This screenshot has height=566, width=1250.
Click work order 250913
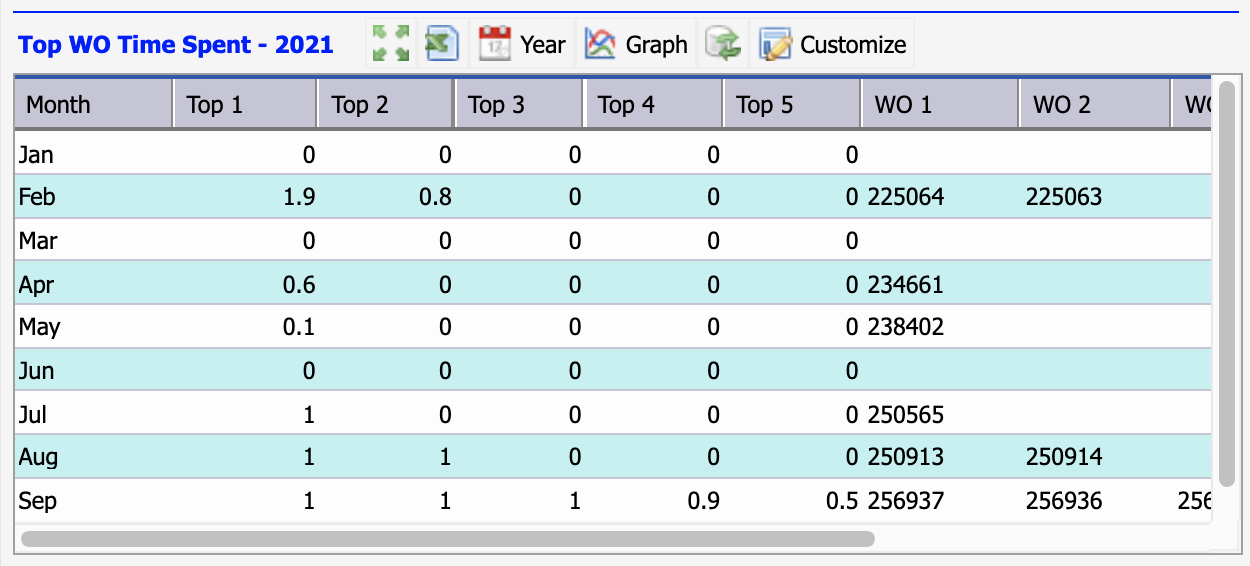click(907, 457)
